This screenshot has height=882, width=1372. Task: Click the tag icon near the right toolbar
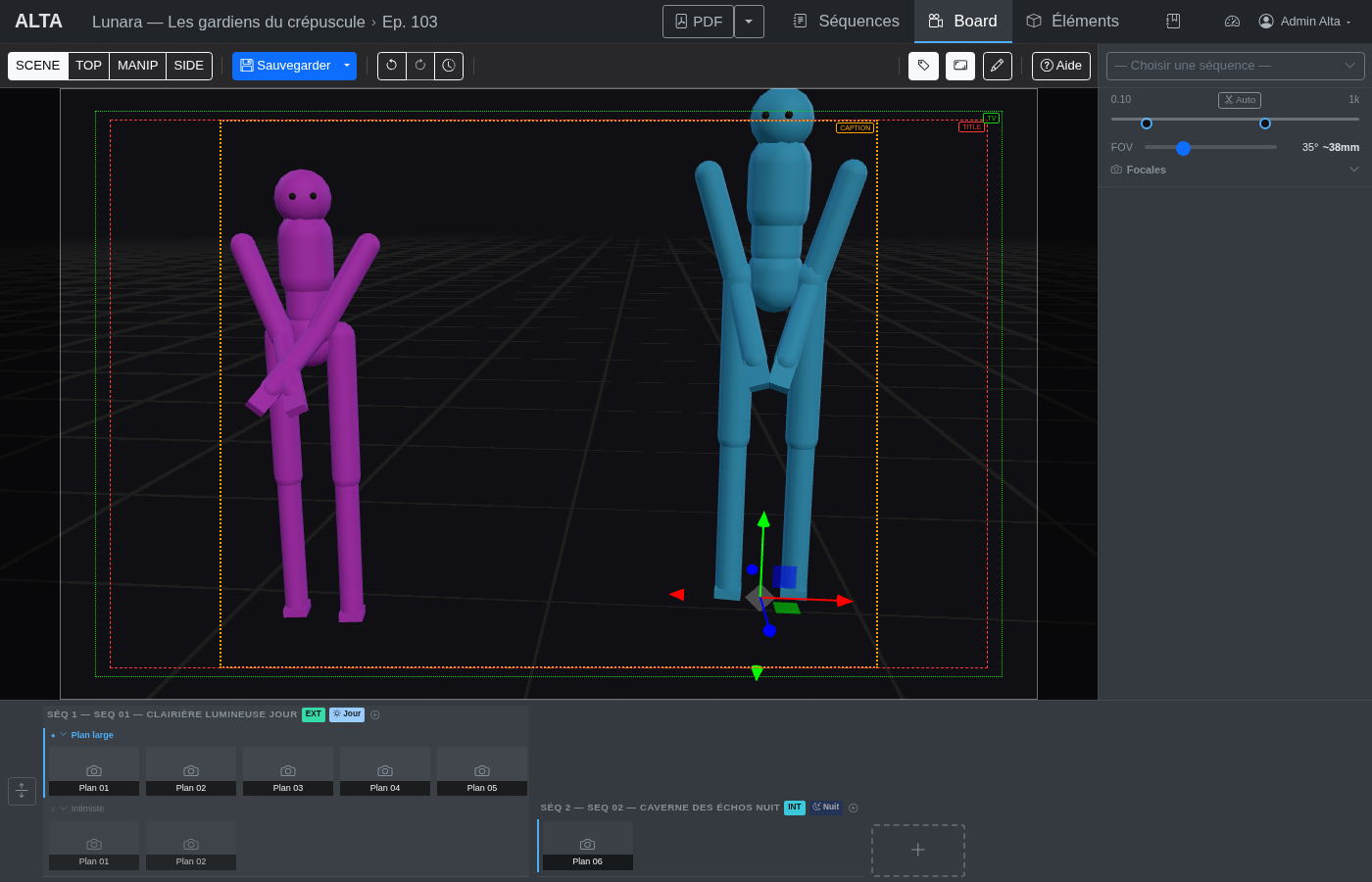pos(922,66)
